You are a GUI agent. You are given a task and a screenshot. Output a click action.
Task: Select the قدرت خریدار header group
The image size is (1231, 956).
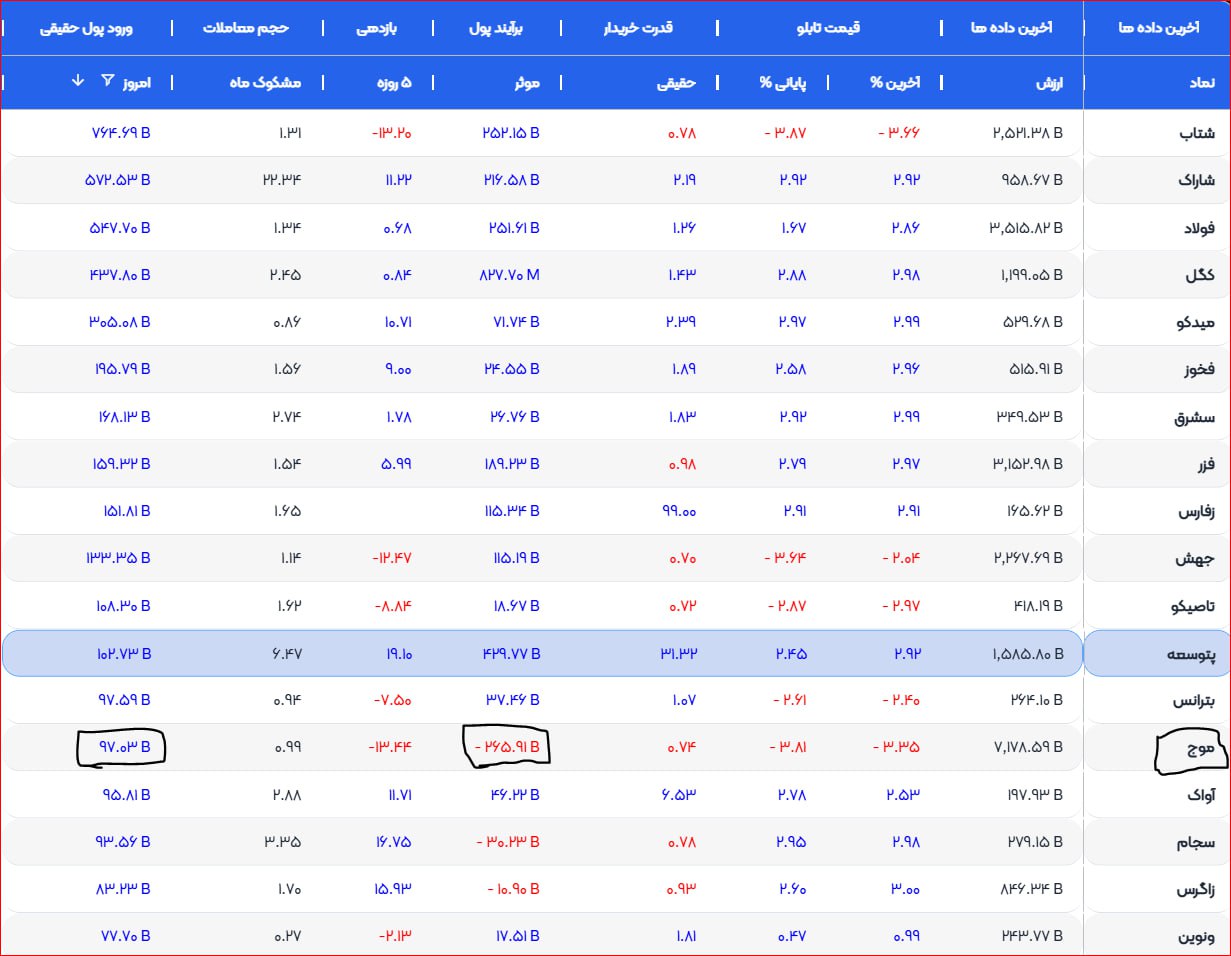click(x=638, y=28)
